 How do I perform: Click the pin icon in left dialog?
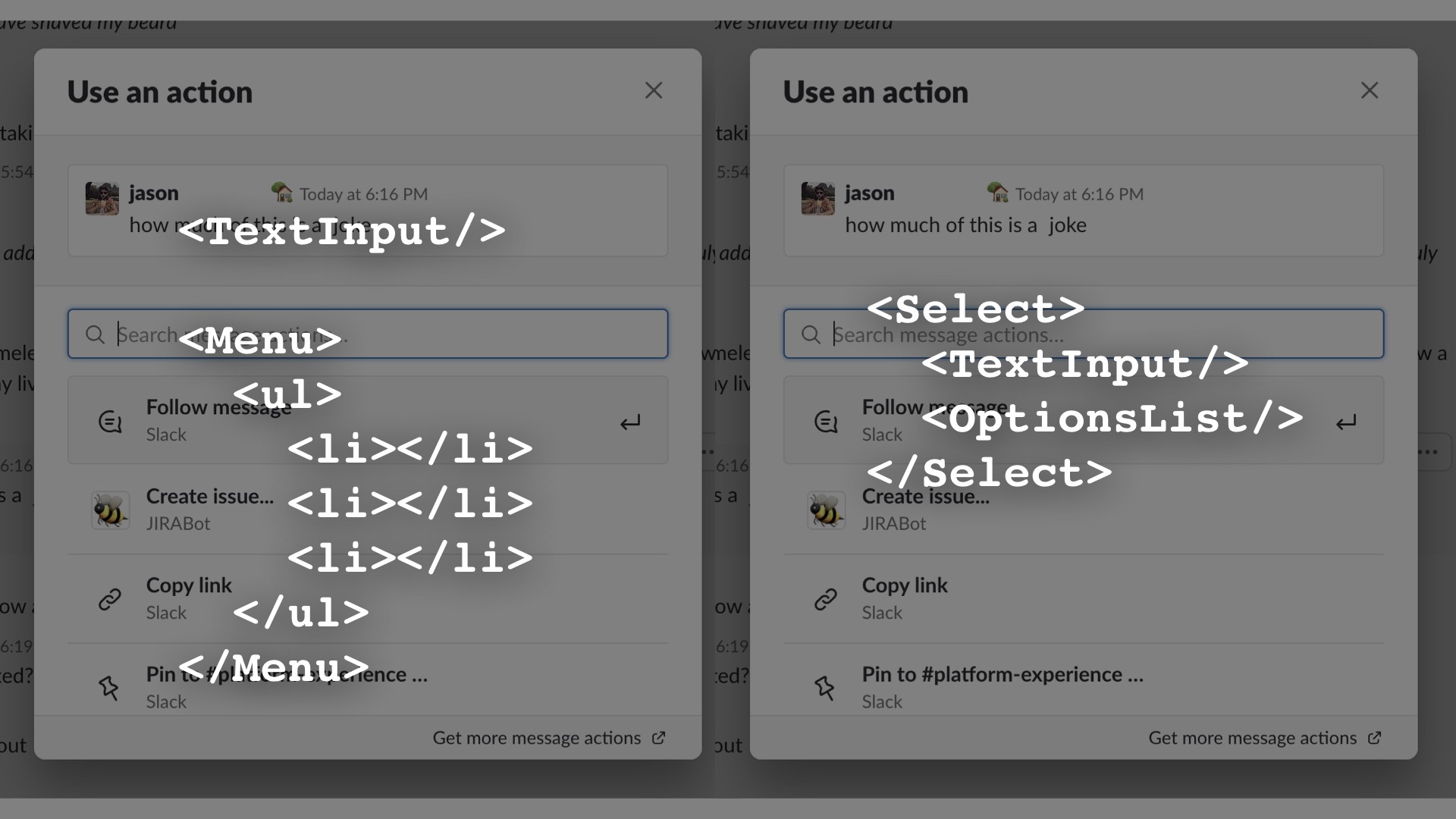pos(109,688)
